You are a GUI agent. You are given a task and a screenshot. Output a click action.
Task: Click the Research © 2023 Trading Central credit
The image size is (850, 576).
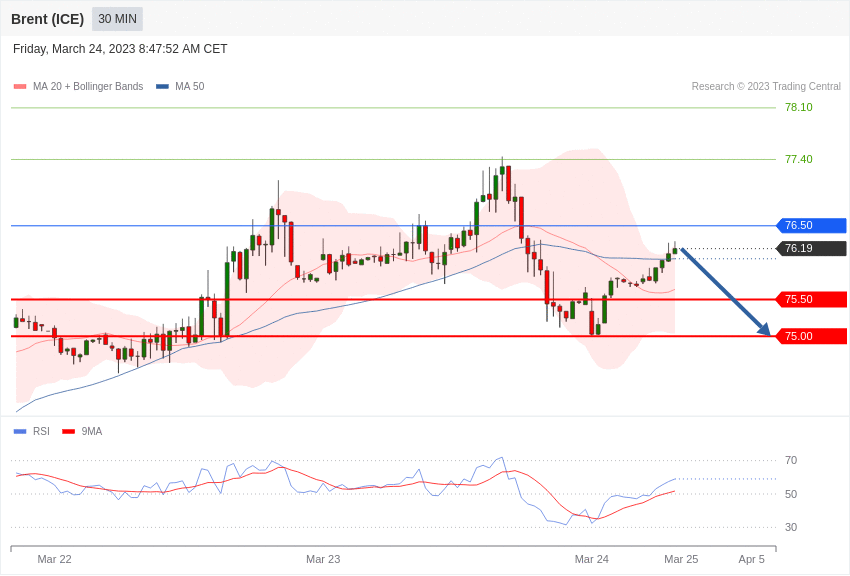pos(766,86)
